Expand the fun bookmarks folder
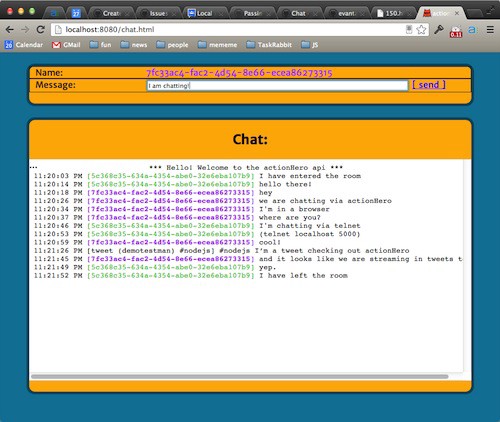 (100, 45)
